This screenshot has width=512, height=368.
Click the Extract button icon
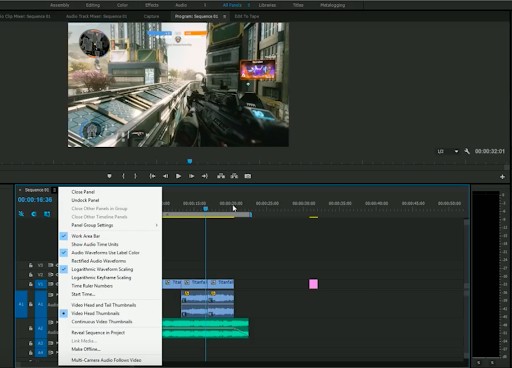click(234, 176)
